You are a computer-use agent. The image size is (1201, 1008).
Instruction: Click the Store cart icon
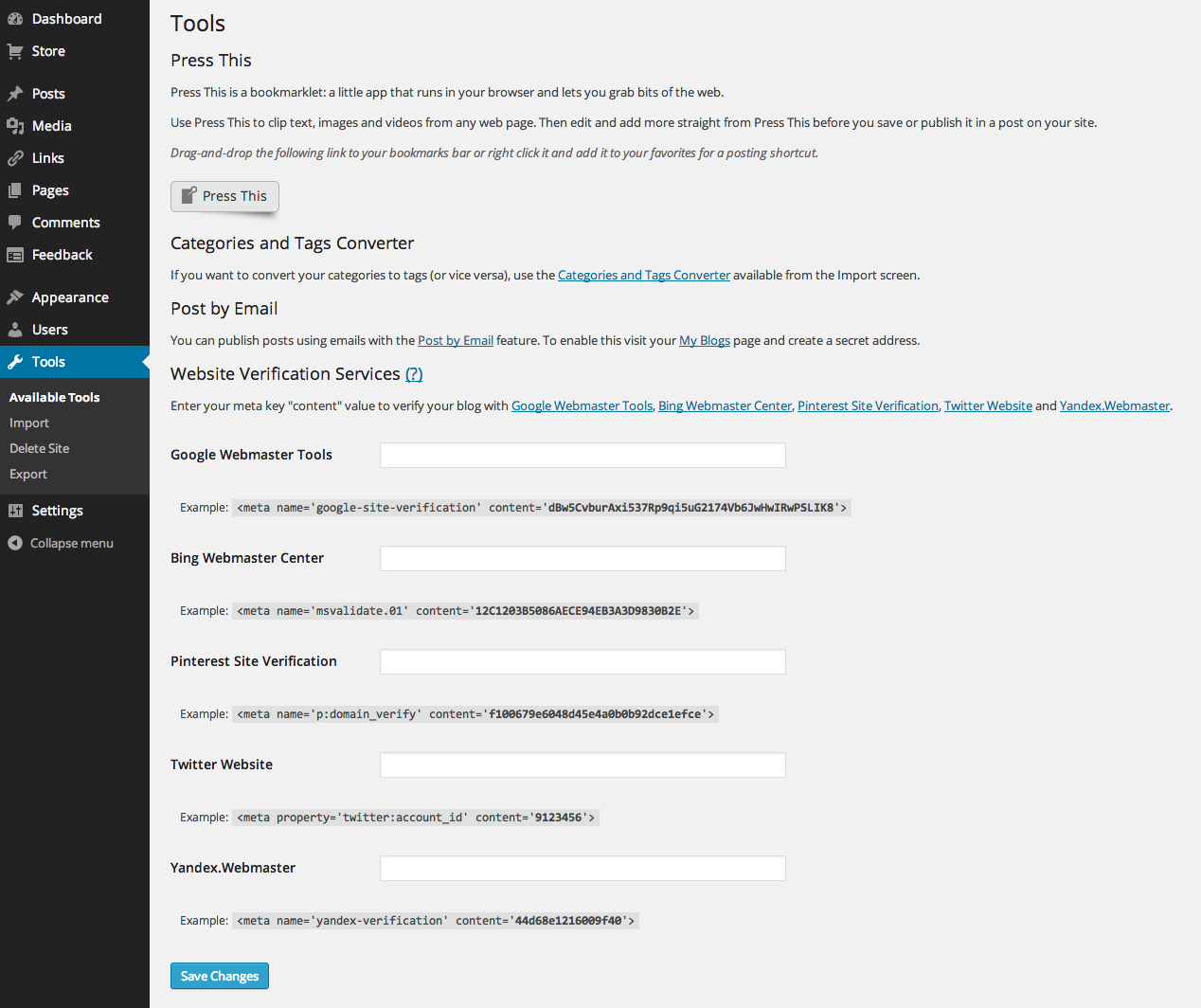click(15, 51)
